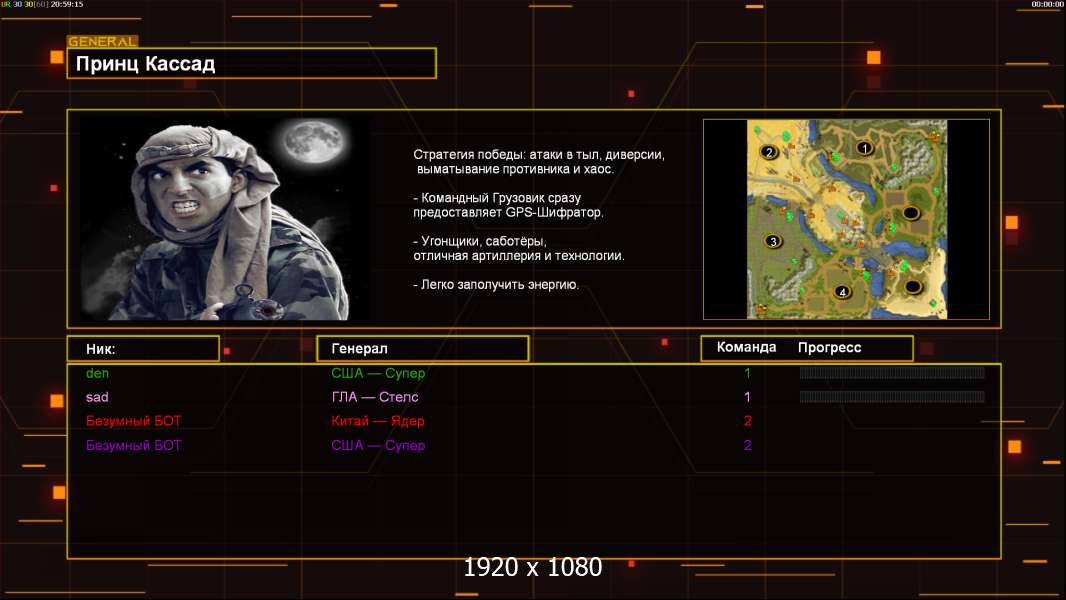Click the "Генерал" column header
This screenshot has width=1066, height=600.
(x=422, y=349)
